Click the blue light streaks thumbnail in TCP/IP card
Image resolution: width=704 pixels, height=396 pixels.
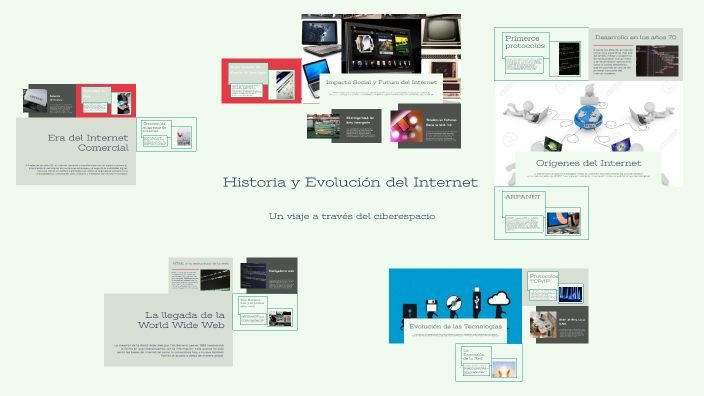570,294
